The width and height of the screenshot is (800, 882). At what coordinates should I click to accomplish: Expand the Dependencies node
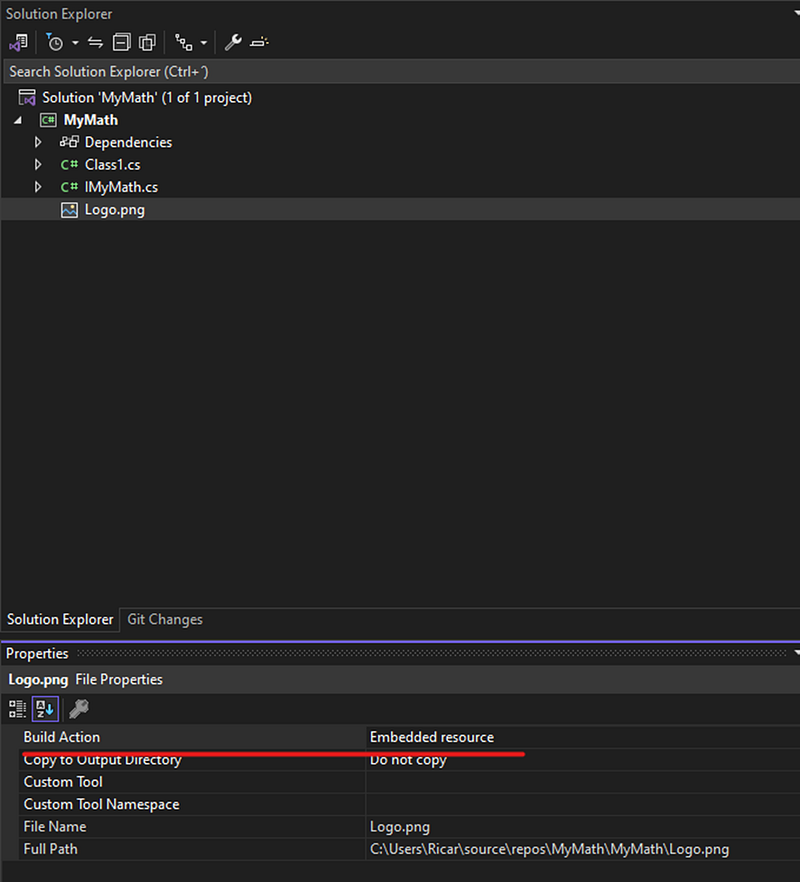click(x=38, y=142)
